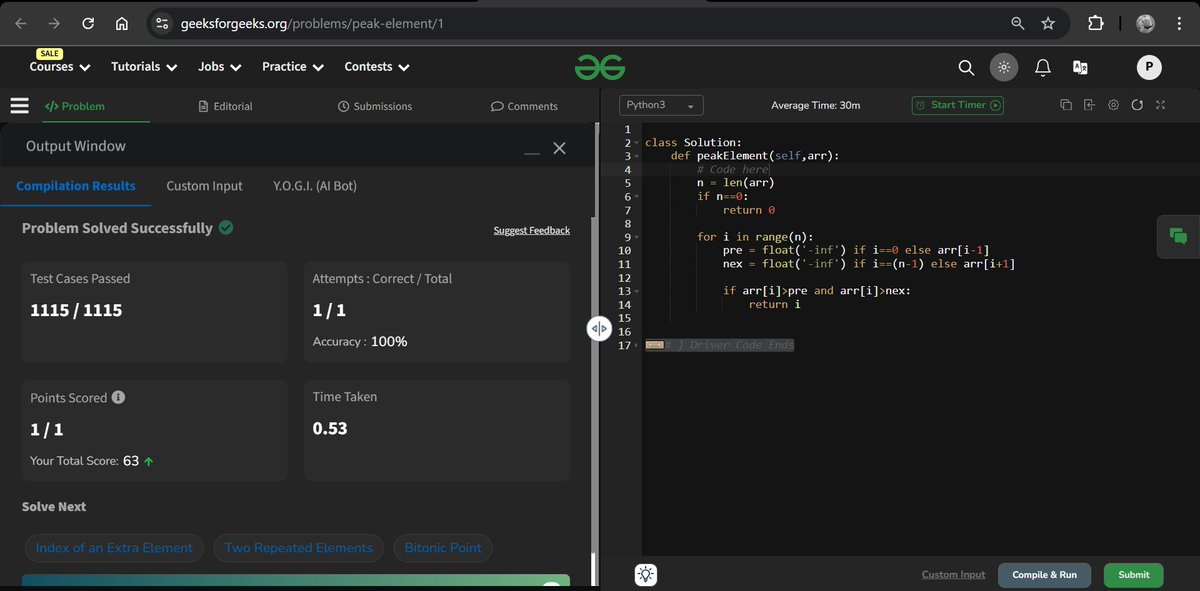This screenshot has width=1200, height=591.
Task: Open 'Two Repeated Elements' problem
Action: pyautogui.click(x=298, y=548)
